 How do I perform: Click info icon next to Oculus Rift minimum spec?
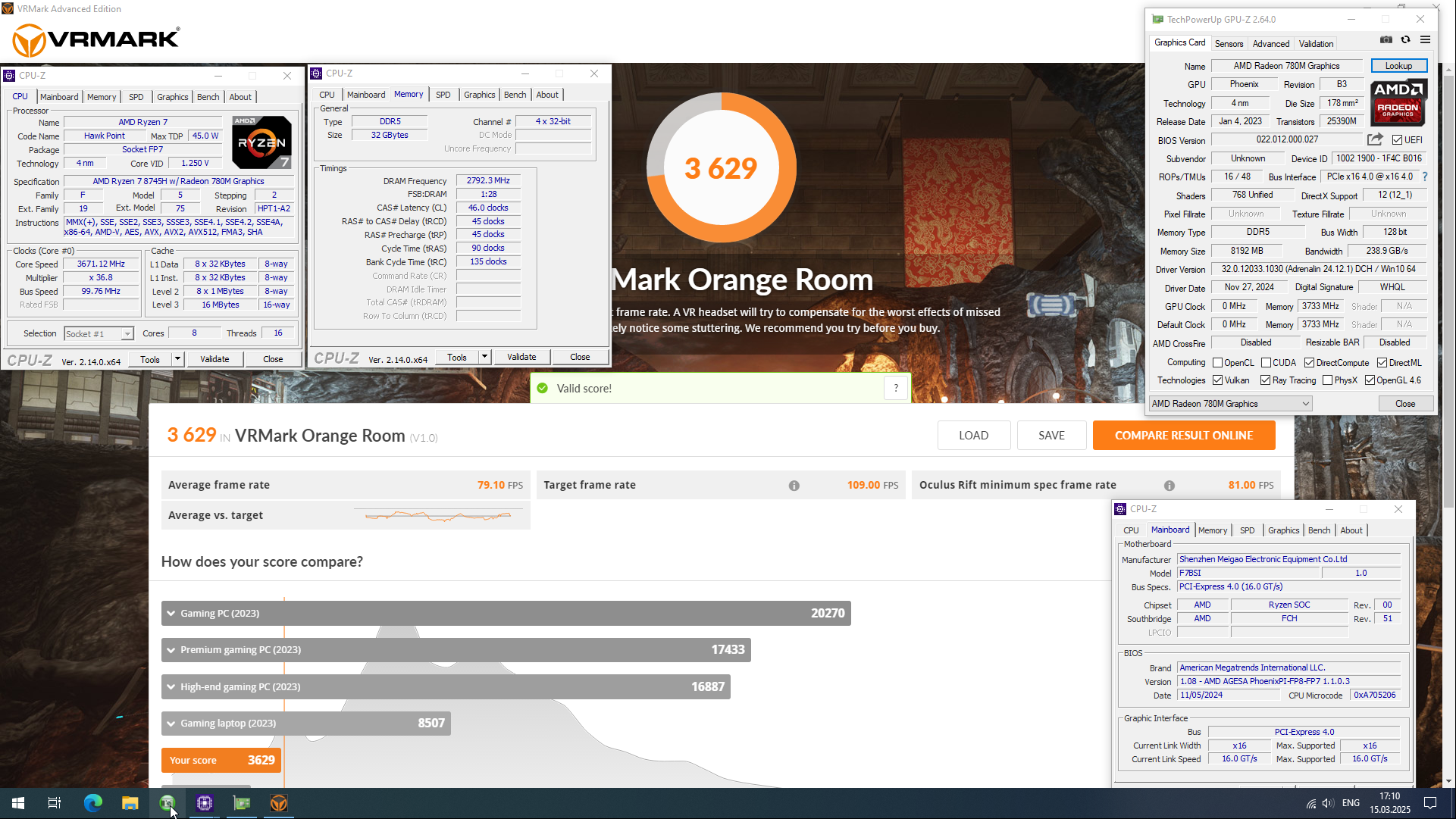(x=1169, y=486)
